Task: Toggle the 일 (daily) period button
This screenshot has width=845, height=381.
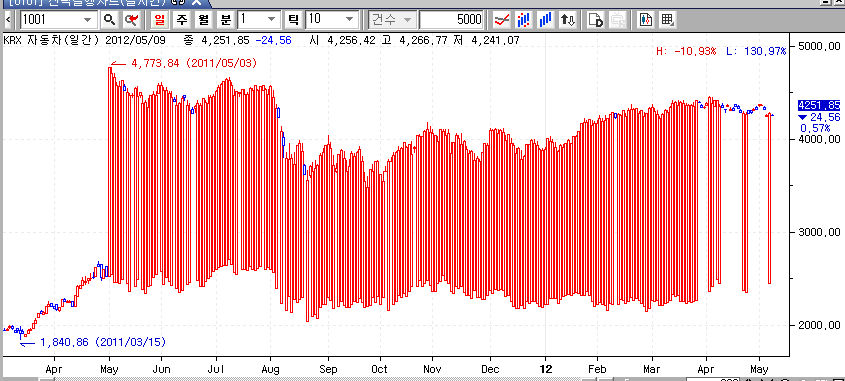Action: [x=160, y=20]
